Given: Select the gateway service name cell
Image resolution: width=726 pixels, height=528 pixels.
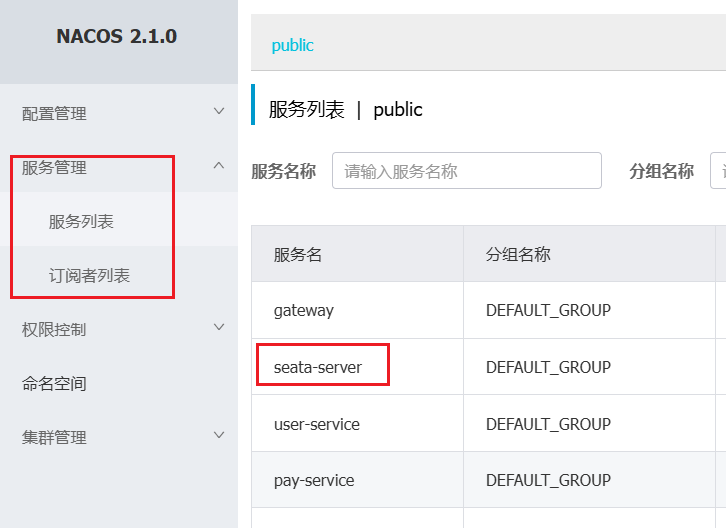Looking at the screenshot, I should (357, 310).
